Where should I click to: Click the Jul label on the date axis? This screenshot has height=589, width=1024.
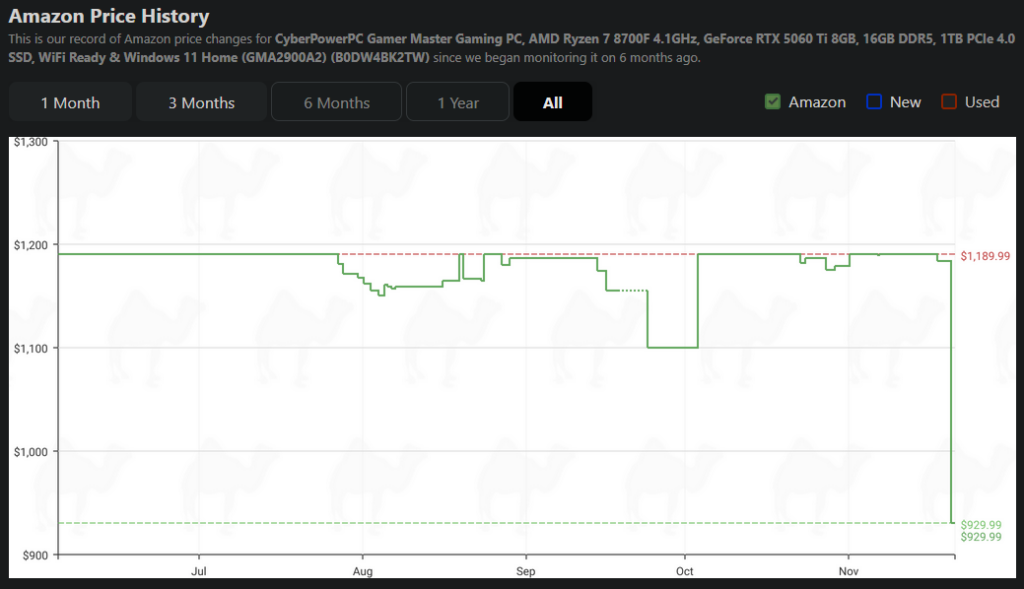point(199,572)
